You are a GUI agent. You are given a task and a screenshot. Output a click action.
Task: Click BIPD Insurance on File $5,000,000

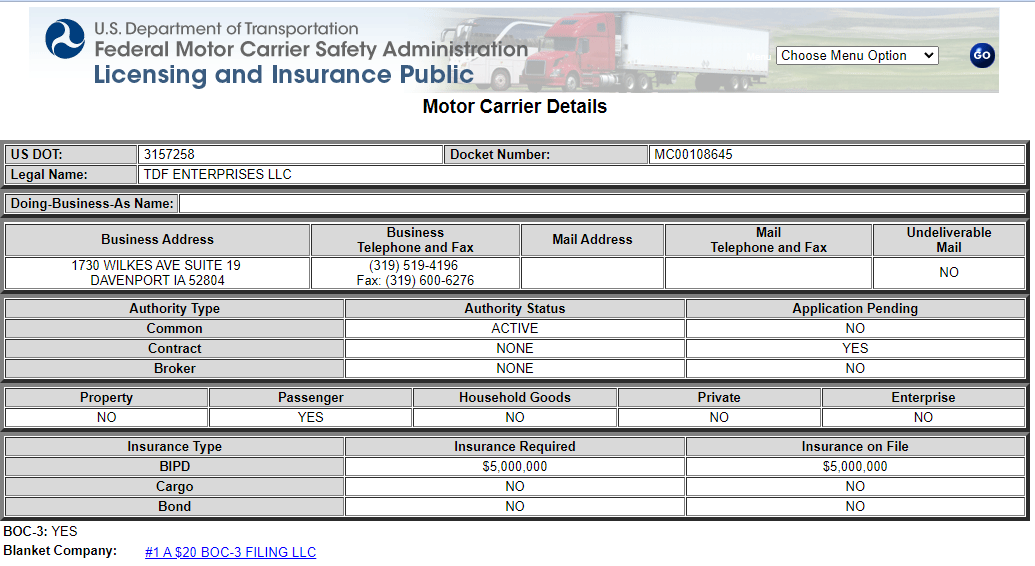click(x=855, y=466)
